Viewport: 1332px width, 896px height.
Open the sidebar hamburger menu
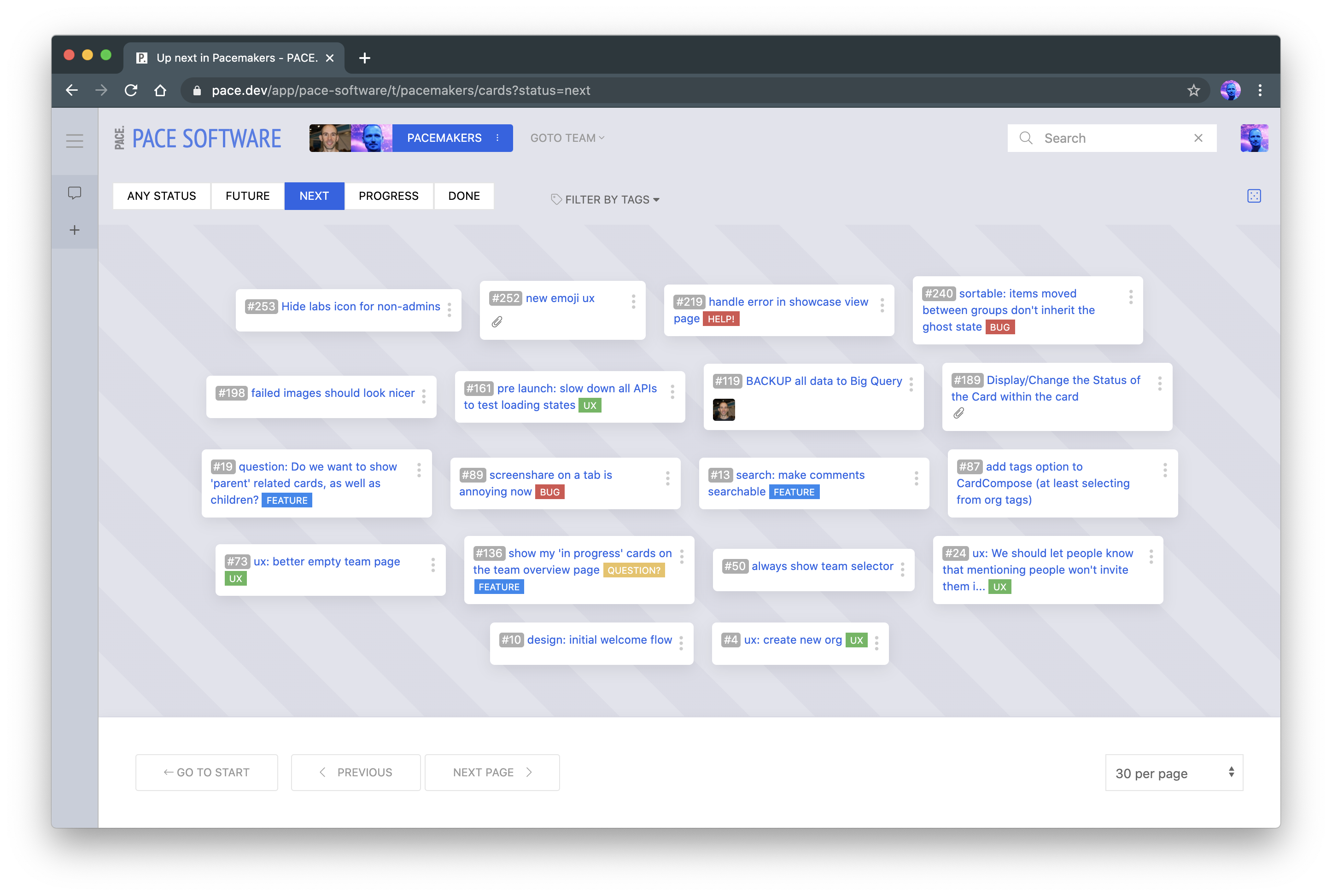point(75,140)
